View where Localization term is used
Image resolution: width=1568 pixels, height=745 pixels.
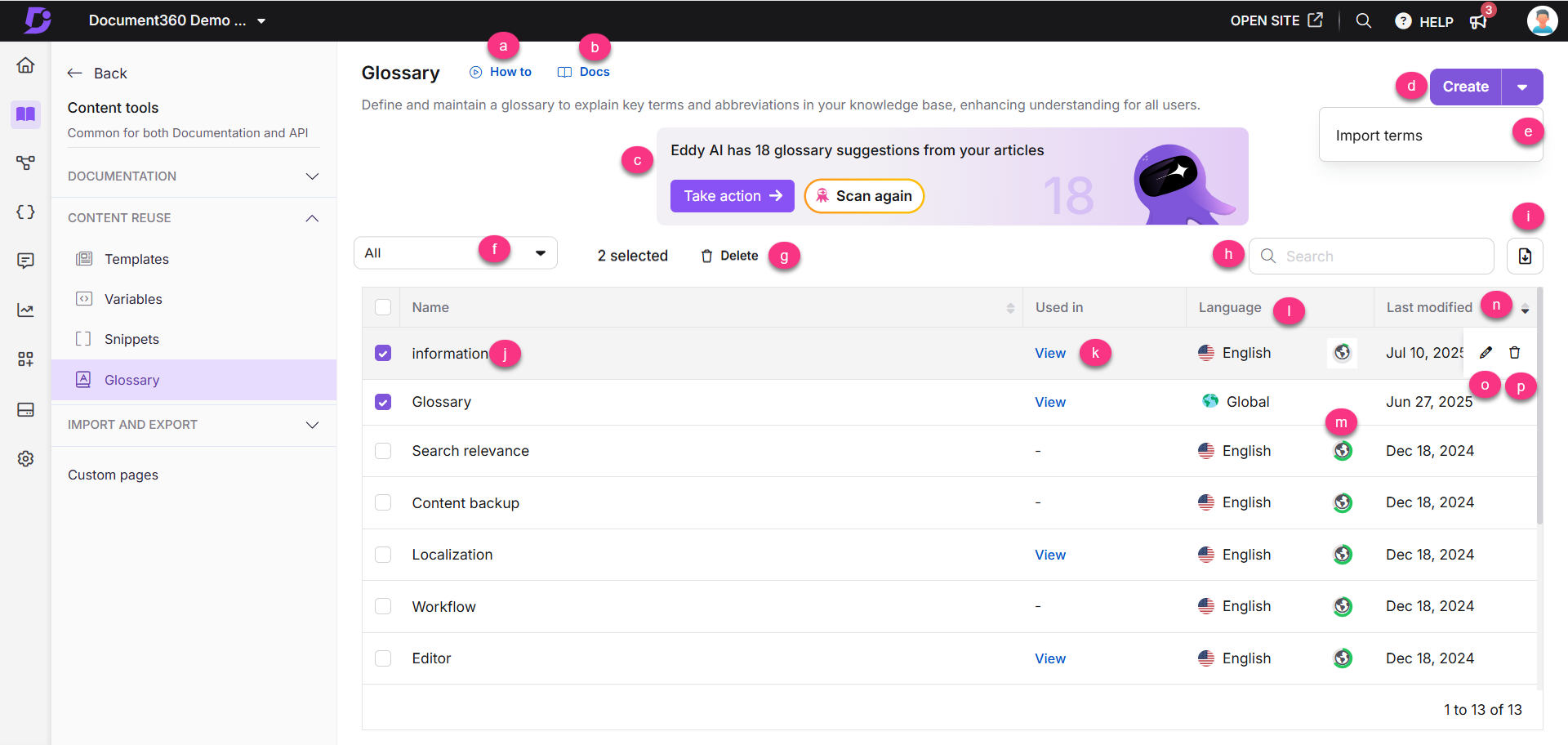coord(1050,555)
